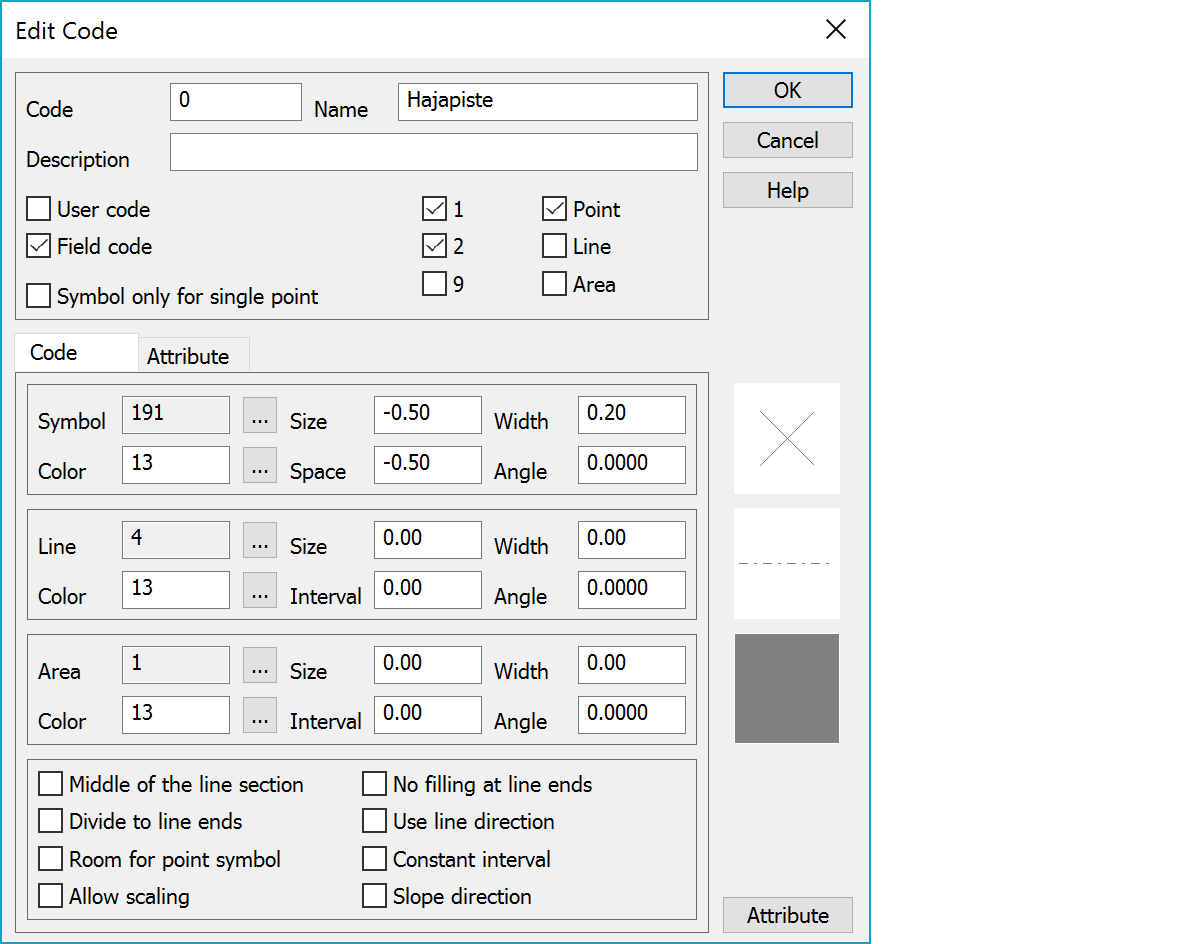Edit the Symbol Width field 0.20
This screenshot has width=1200, height=944.
point(632,415)
